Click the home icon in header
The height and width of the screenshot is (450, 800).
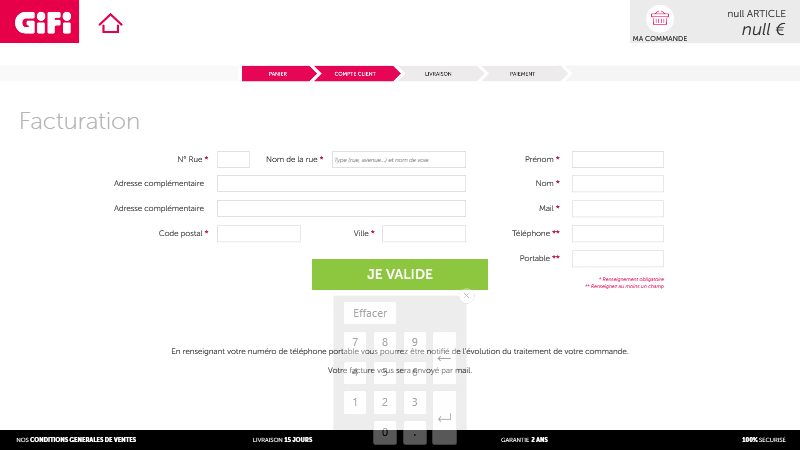110,23
